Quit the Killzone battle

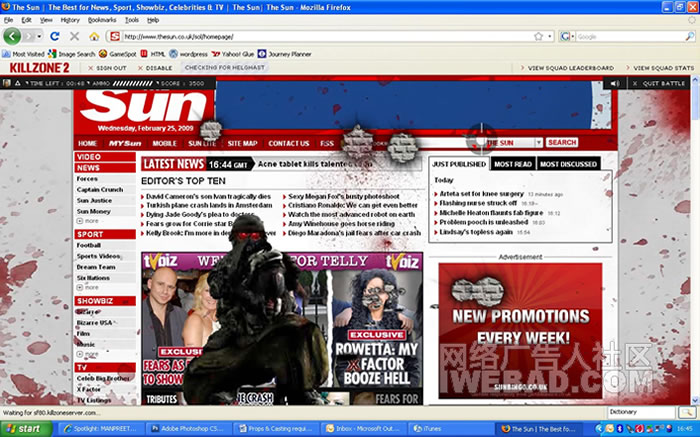point(659,83)
